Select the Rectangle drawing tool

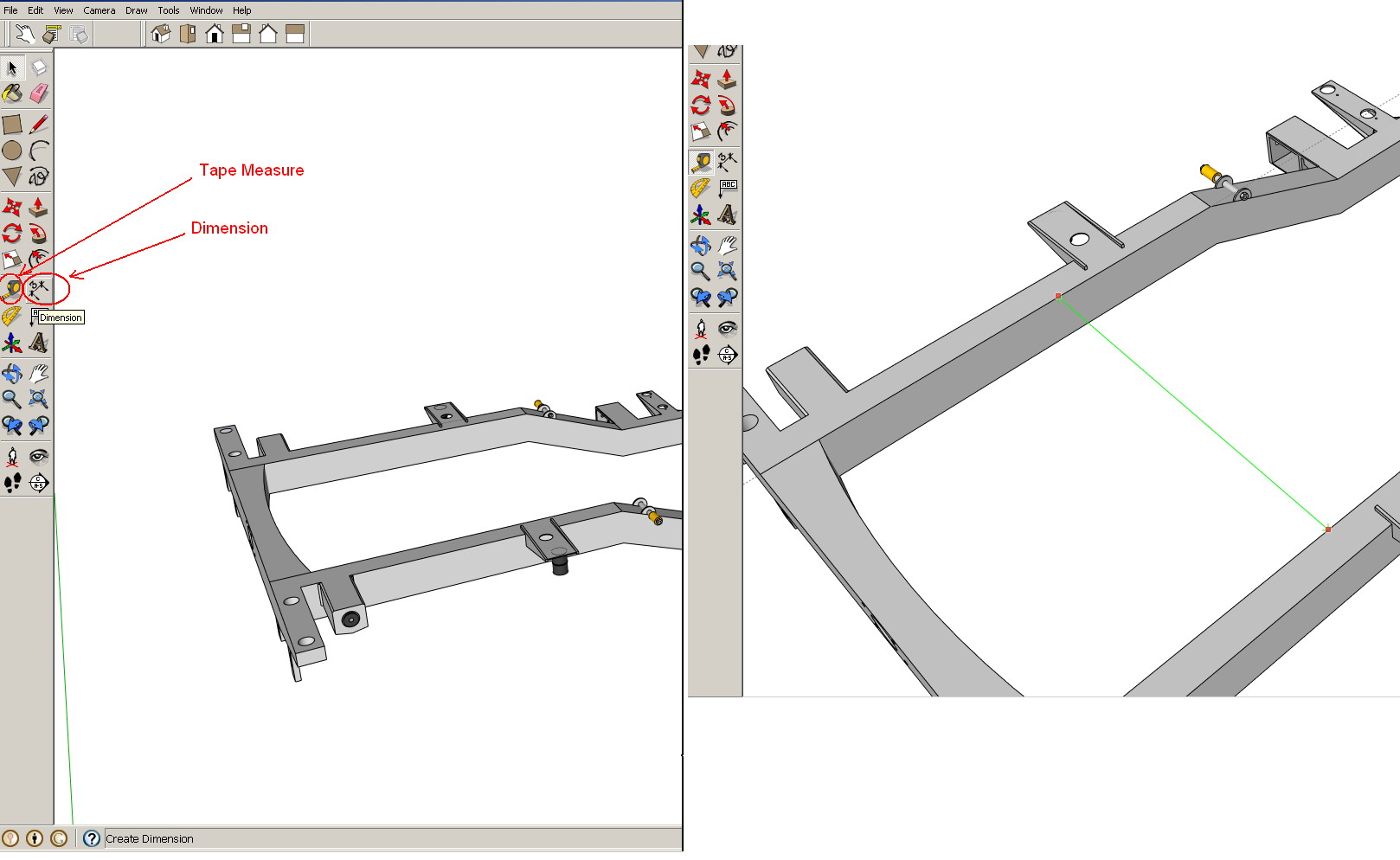(12, 125)
